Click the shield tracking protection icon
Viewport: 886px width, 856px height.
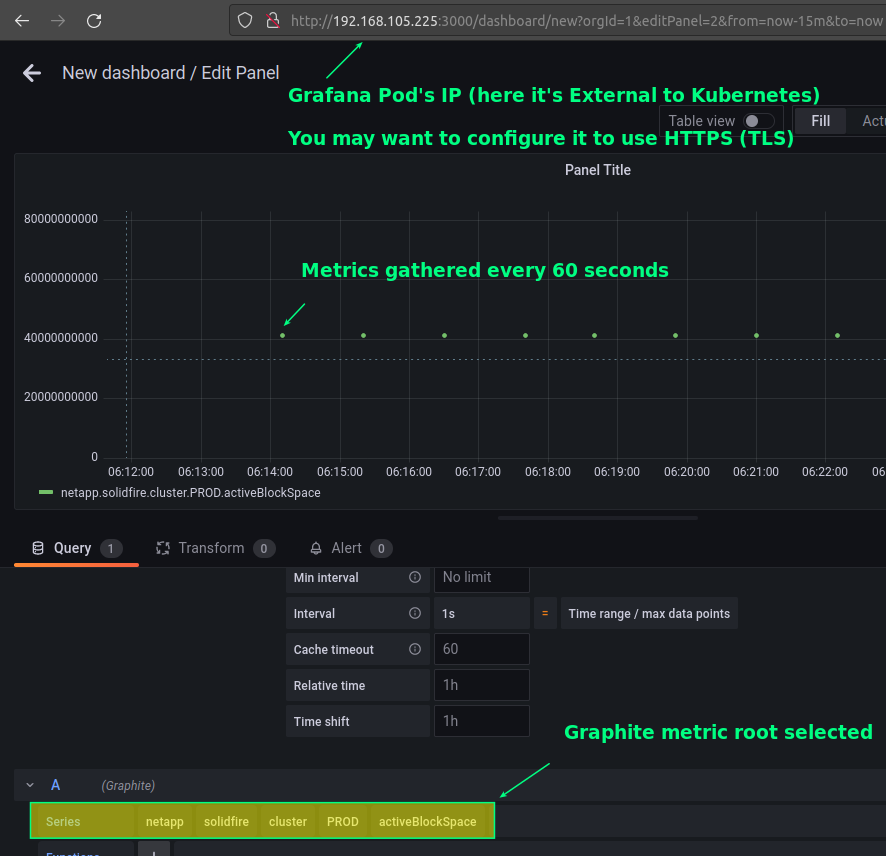coord(245,21)
